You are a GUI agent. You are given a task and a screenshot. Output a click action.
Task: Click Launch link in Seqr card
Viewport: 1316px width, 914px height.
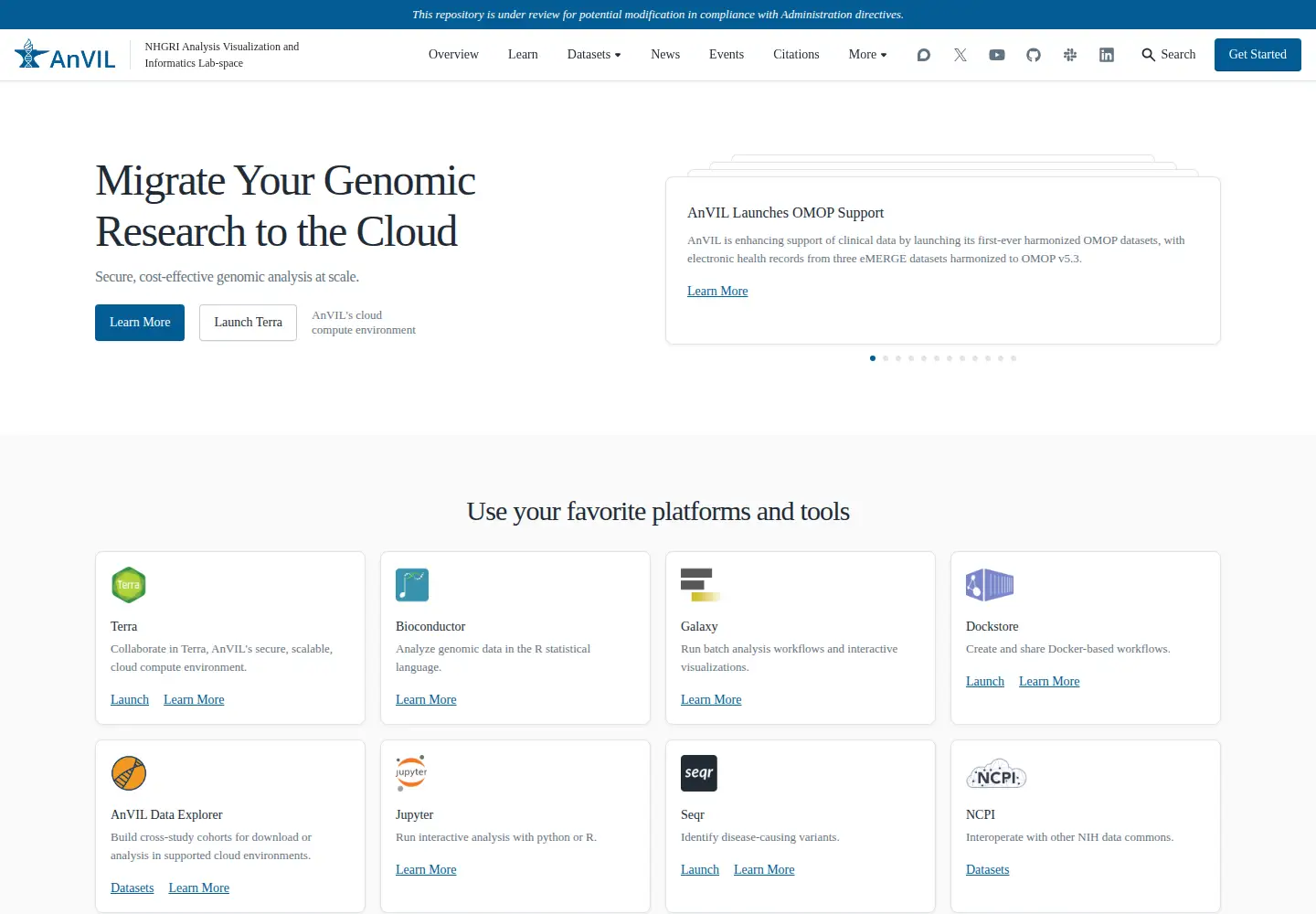click(x=700, y=869)
